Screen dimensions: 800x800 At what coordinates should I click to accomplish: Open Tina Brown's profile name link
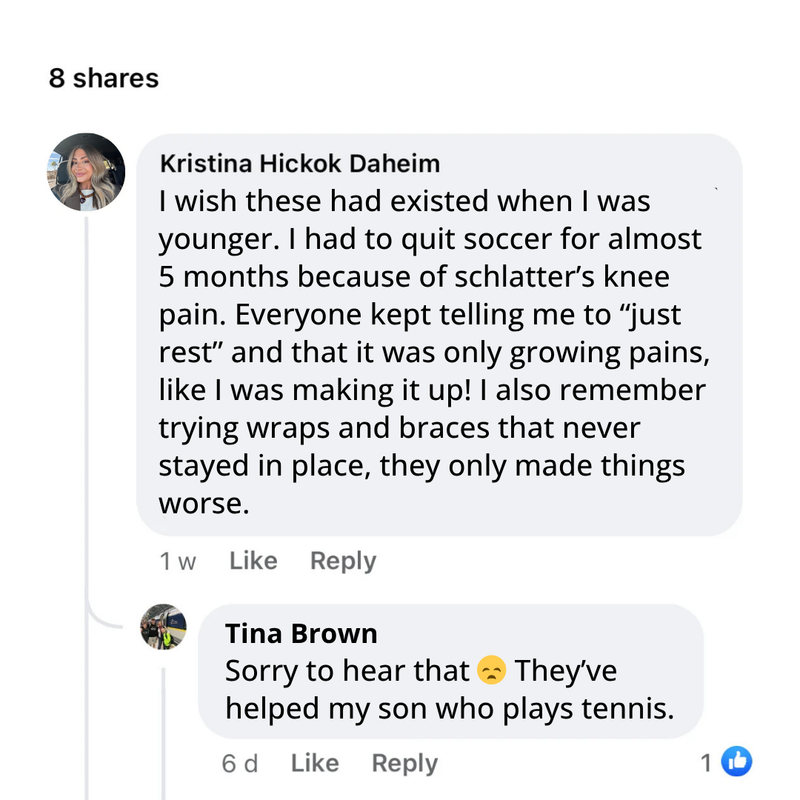[x=301, y=633]
